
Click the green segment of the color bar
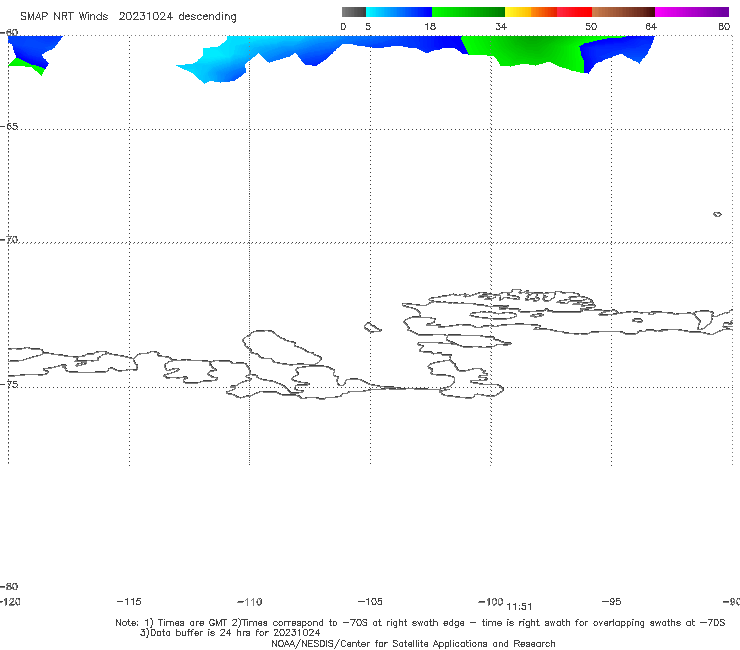coord(468,12)
